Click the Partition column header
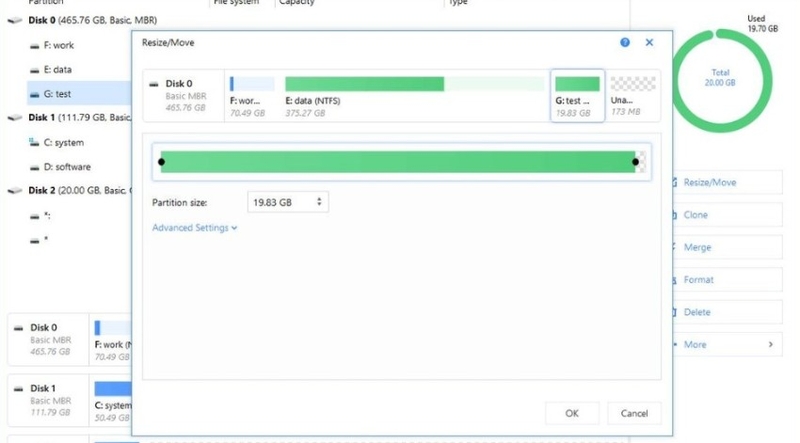This screenshot has height=443, width=800. point(45,3)
